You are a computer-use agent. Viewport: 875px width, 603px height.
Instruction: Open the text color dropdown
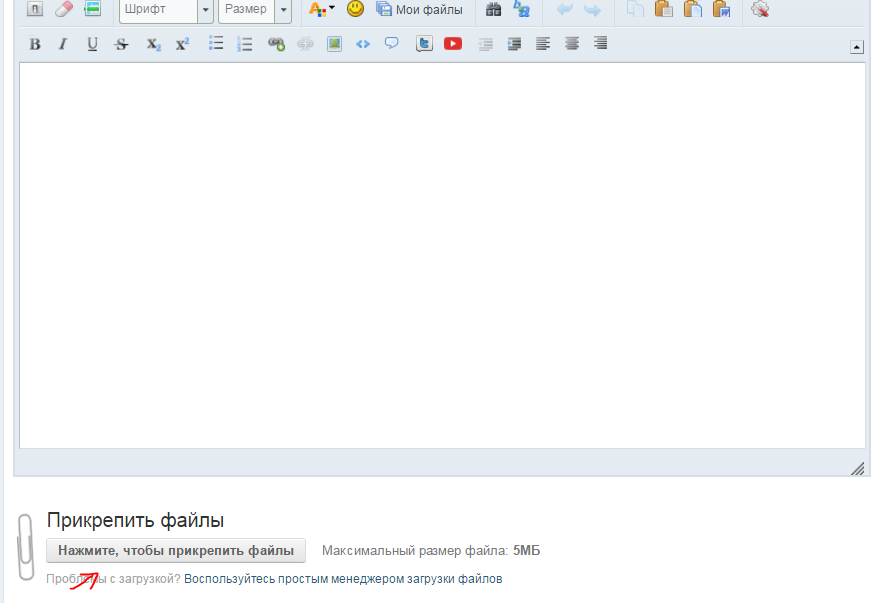tap(322, 9)
